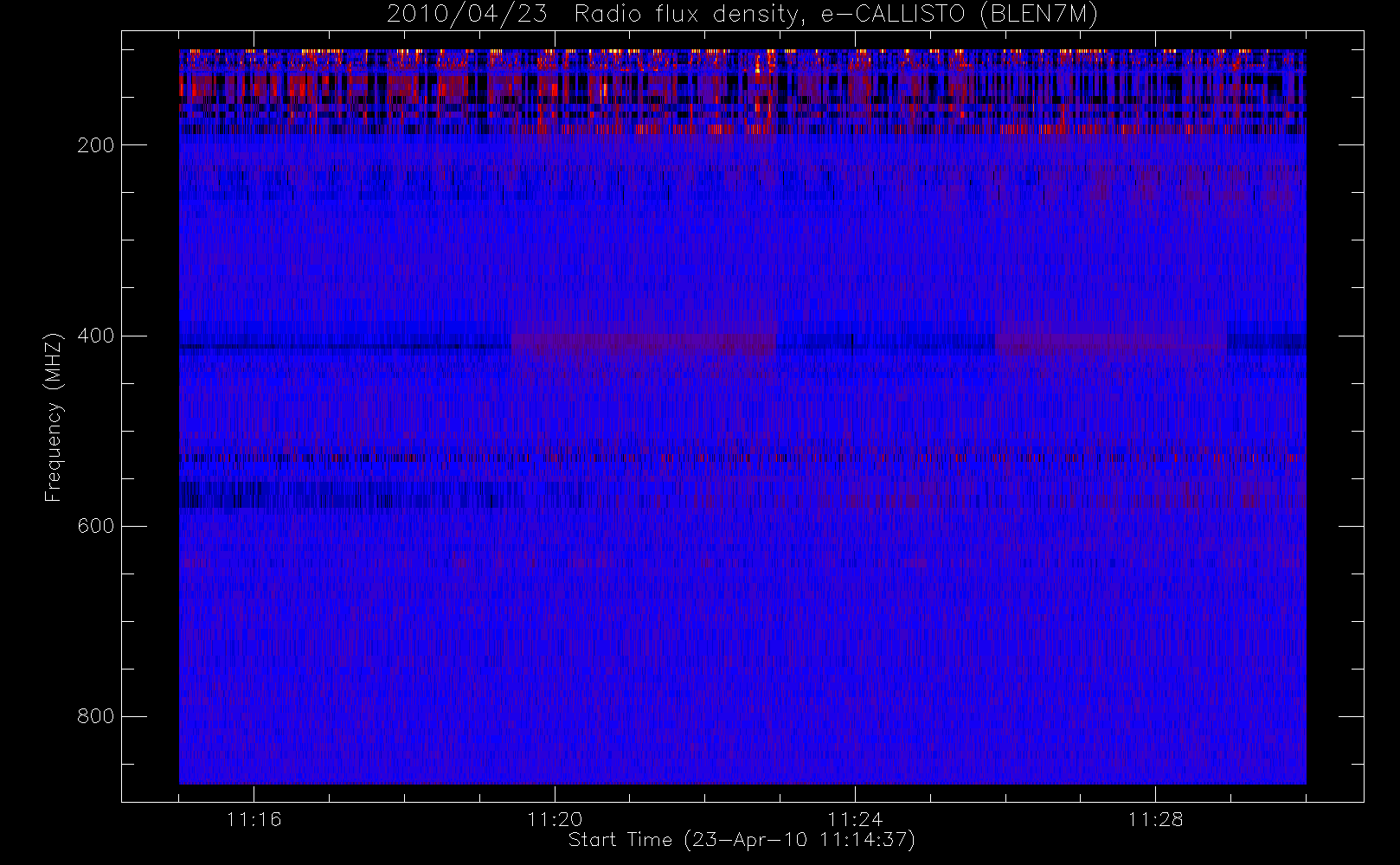The width and height of the screenshot is (1400, 865).
Task: Click the 800 frequency tick label
Action: [x=95, y=716]
